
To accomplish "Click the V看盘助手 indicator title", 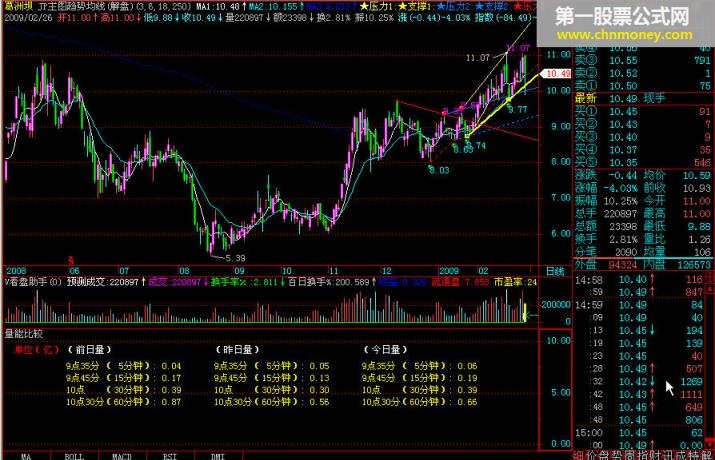I will pos(33,282).
